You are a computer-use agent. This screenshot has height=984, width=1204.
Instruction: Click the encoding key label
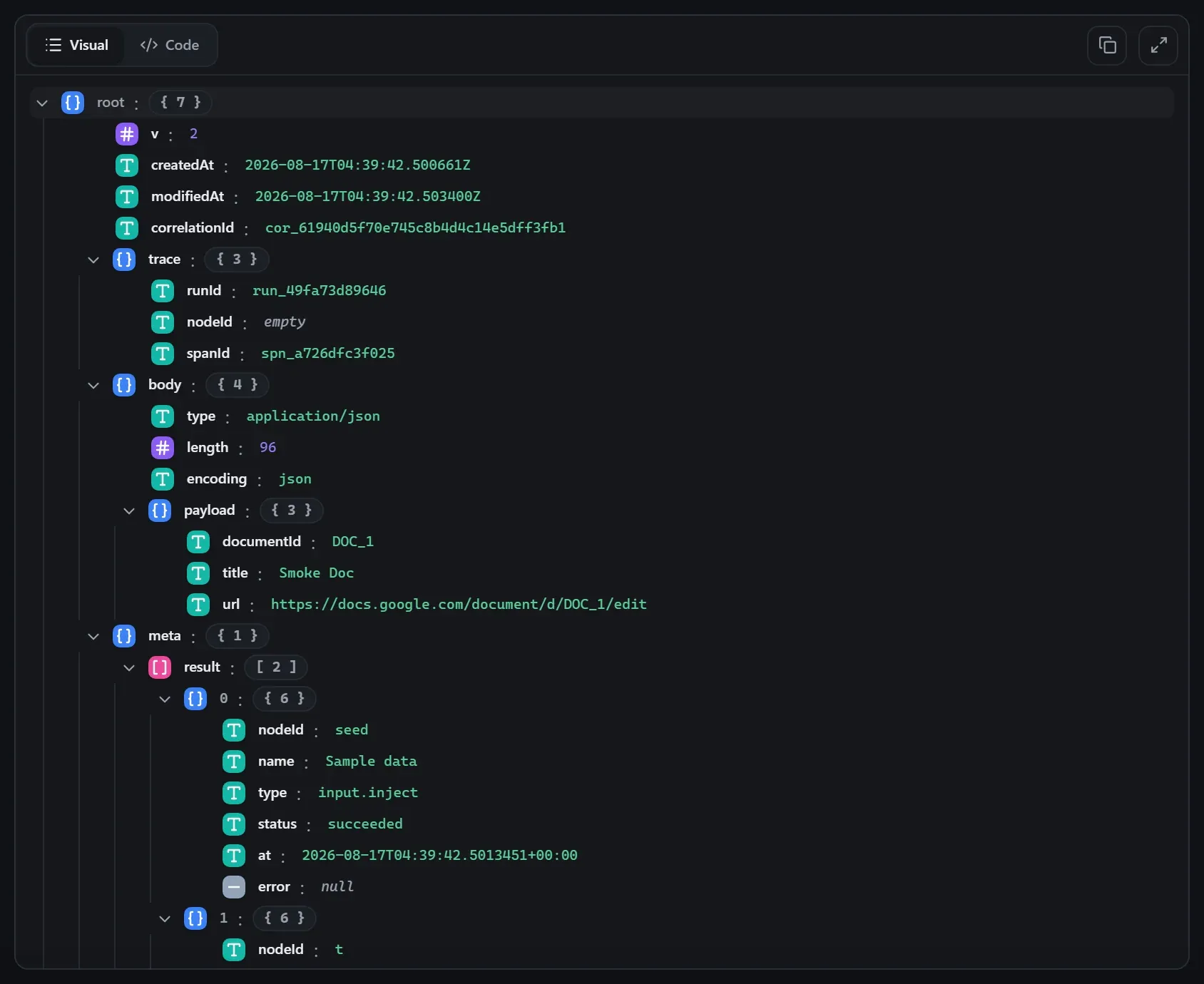click(x=217, y=479)
